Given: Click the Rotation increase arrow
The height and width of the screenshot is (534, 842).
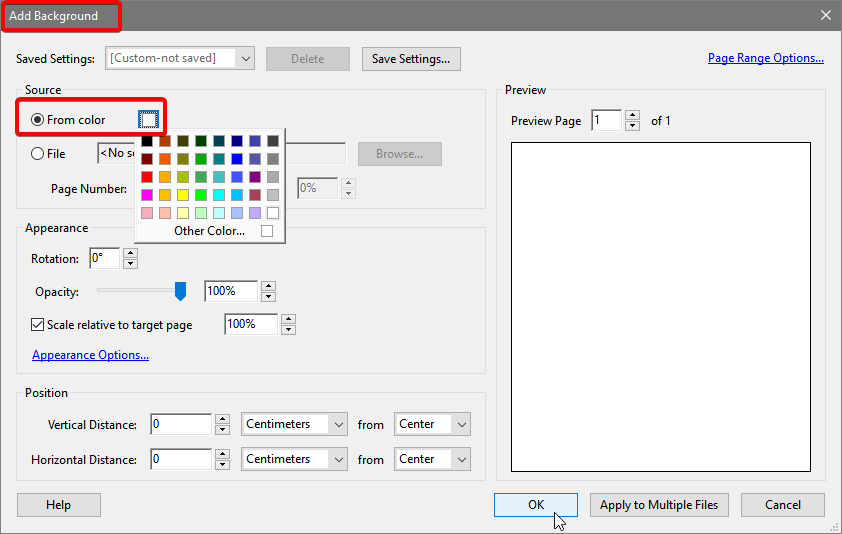Looking at the screenshot, I should click(130, 253).
